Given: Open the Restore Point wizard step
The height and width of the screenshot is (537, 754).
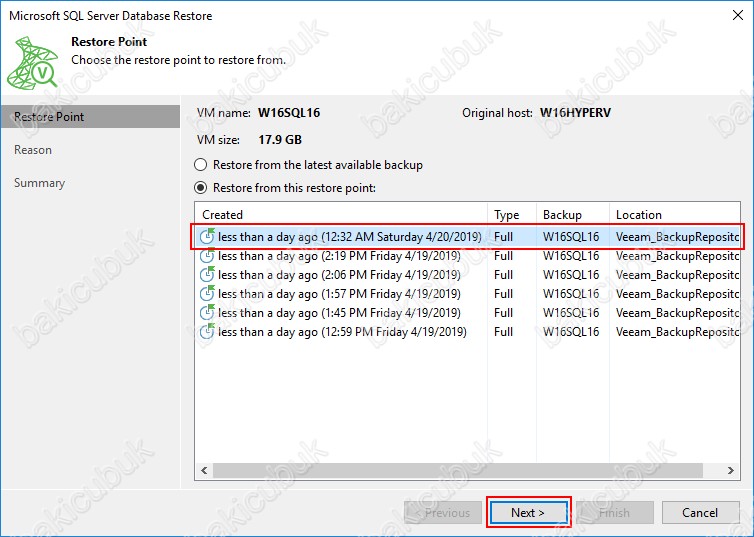Looking at the screenshot, I should pos(90,117).
